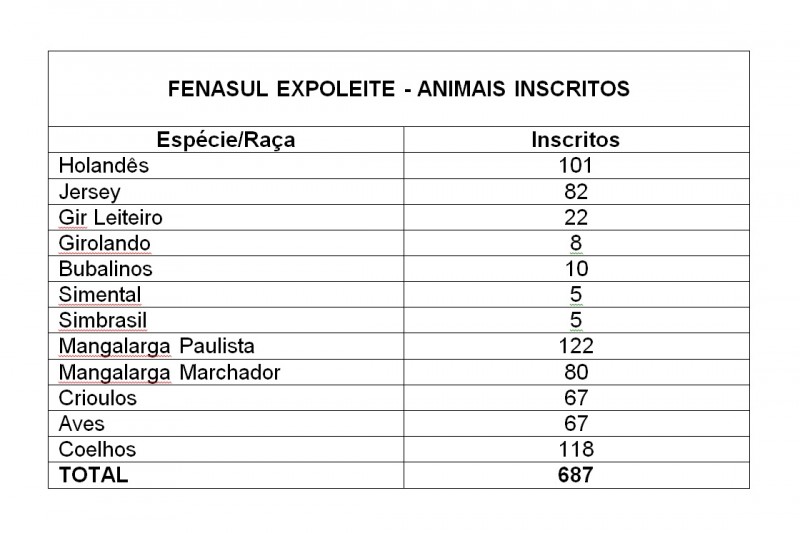This screenshot has height=533, width=800.
Task: Select the value 122 cell
Action: pyautogui.click(x=576, y=346)
